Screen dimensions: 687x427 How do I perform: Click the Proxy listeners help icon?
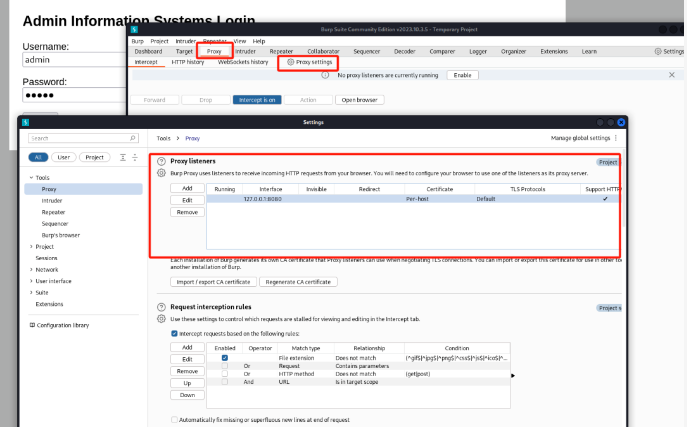coord(161,161)
